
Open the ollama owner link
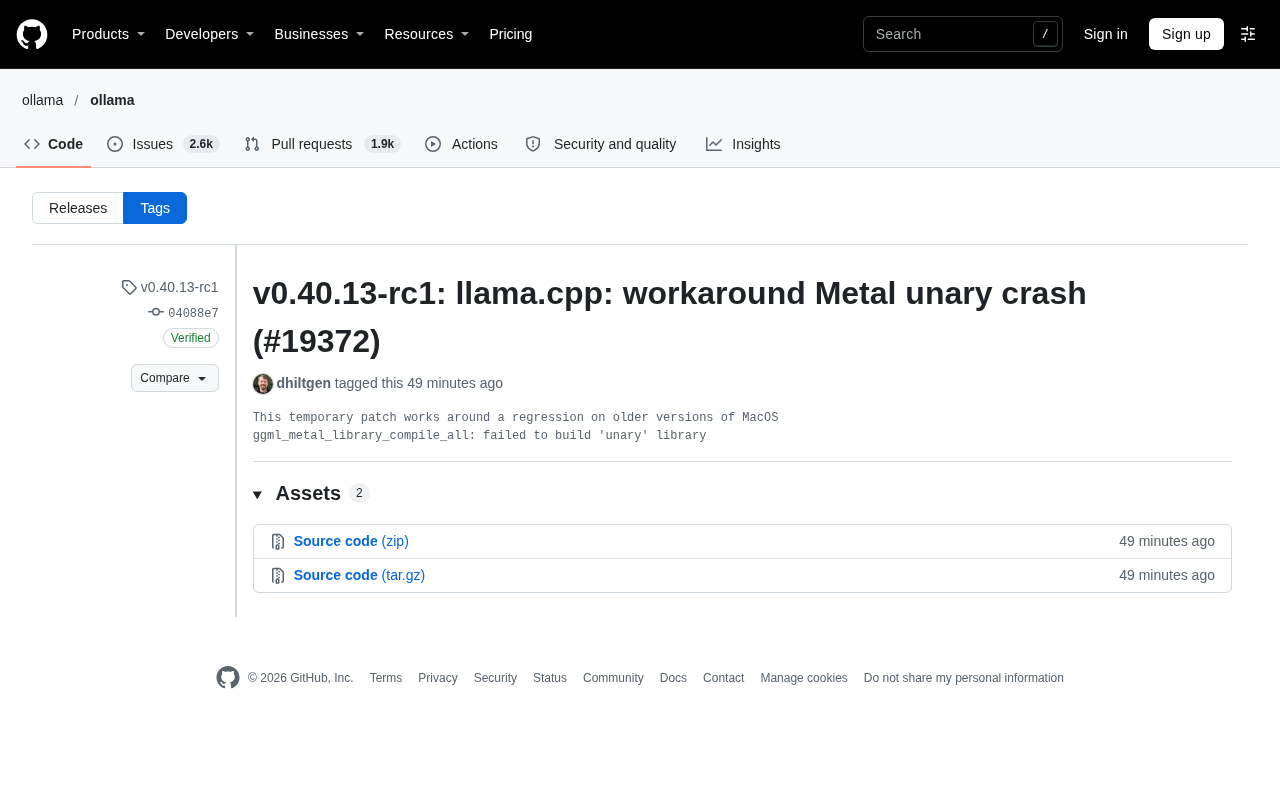tap(43, 100)
